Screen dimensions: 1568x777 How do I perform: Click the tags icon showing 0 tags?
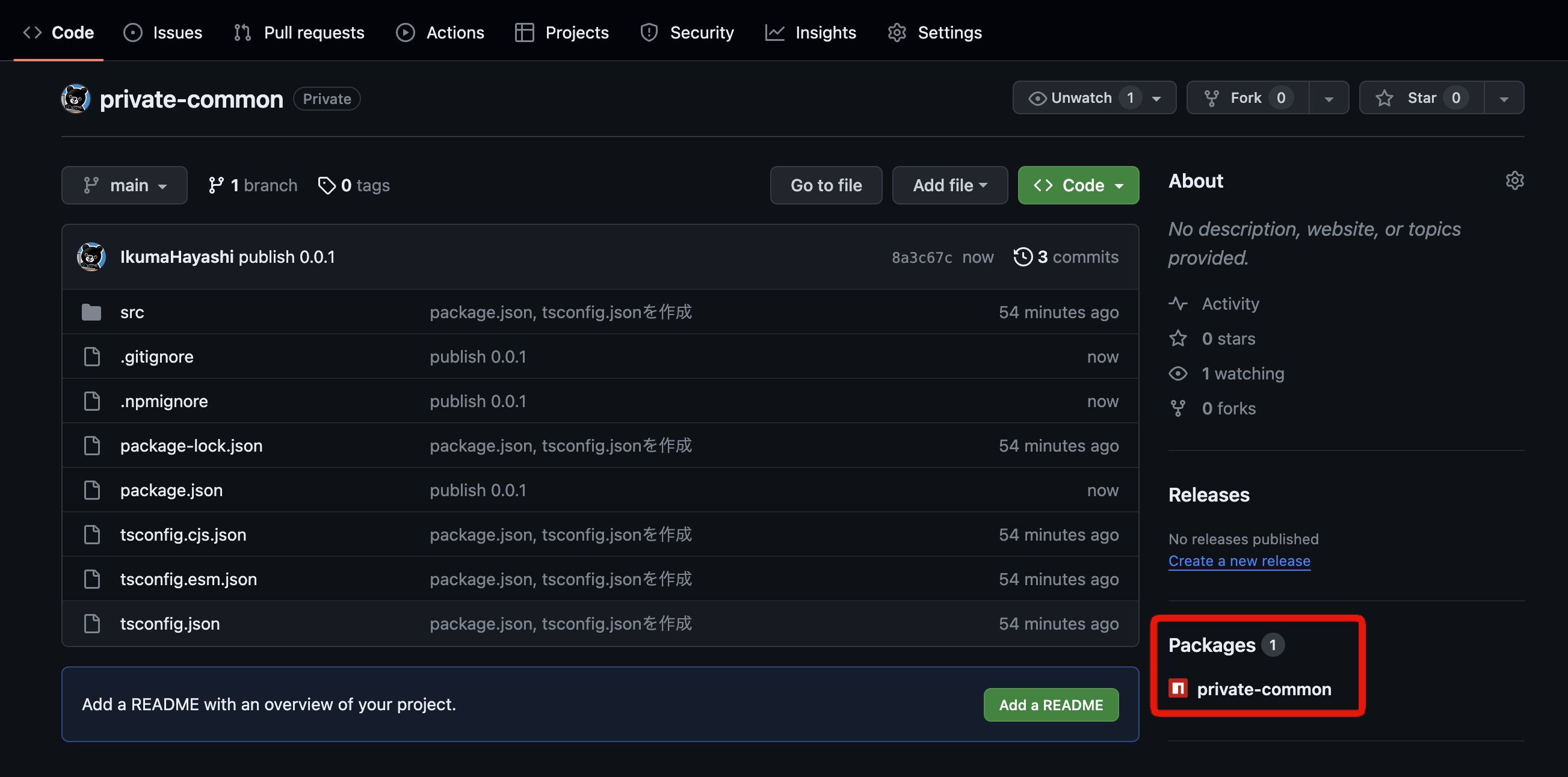327,185
